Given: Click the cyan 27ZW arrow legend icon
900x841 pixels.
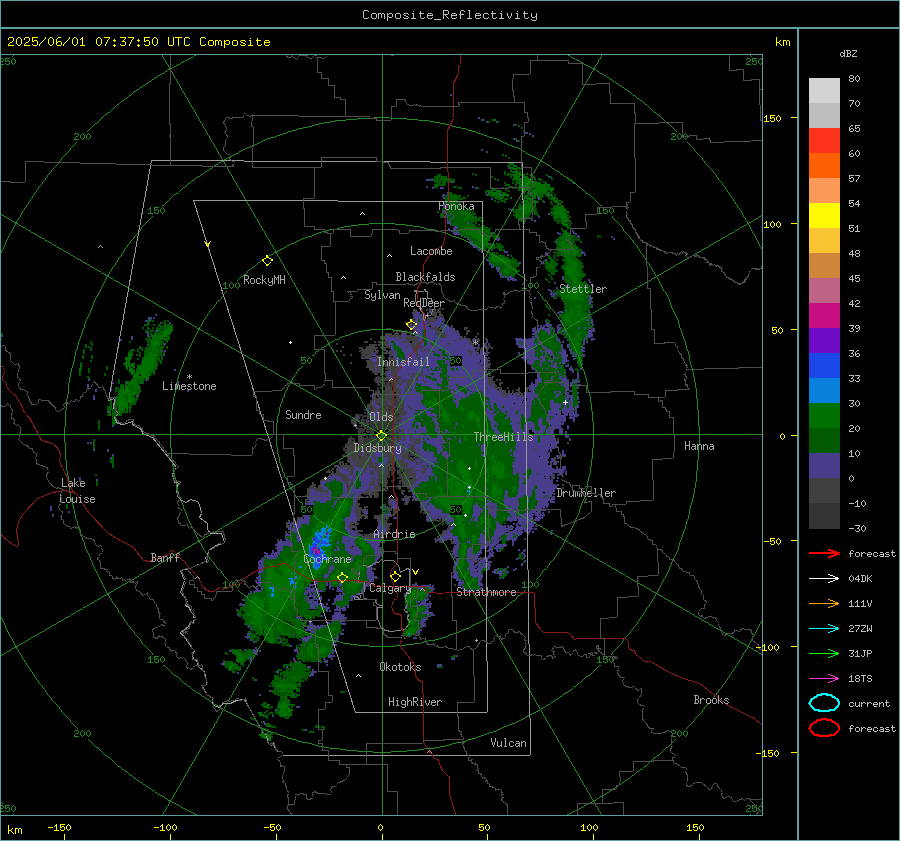Looking at the screenshot, I should tap(824, 629).
